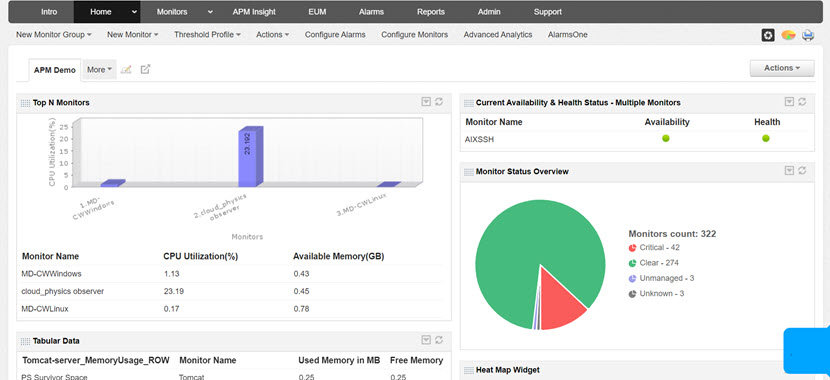Click the Available Memory(GB) column header
The width and height of the screenshot is (830, 380).
(x=339, y=256)
